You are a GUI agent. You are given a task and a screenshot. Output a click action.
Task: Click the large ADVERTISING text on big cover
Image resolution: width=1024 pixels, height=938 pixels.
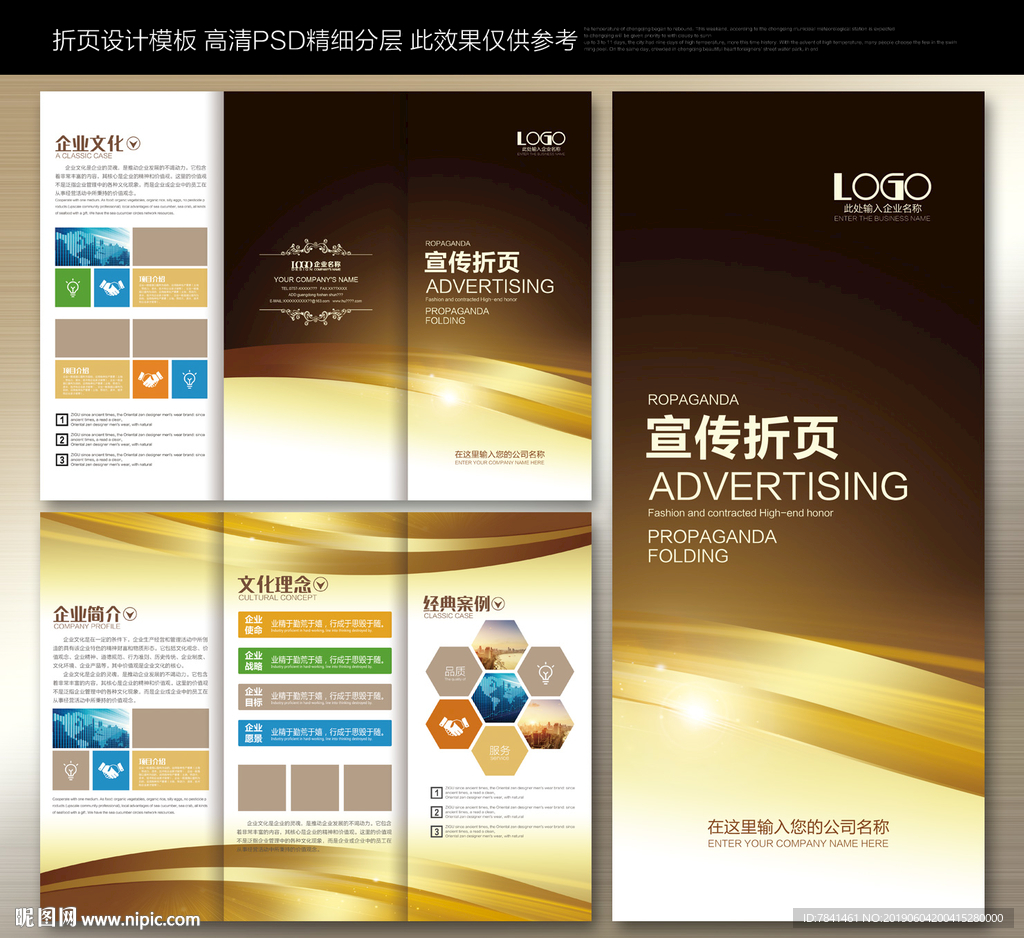[x=778, y=486]
